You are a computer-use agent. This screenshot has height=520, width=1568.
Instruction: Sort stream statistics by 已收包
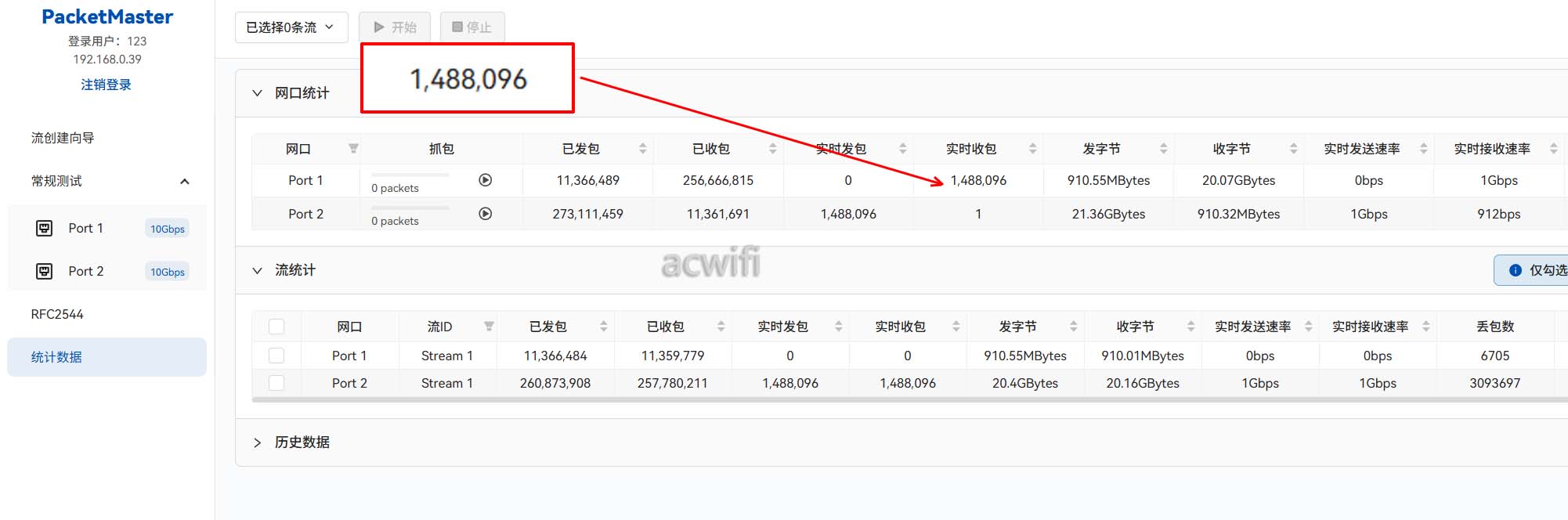point(721,327)
